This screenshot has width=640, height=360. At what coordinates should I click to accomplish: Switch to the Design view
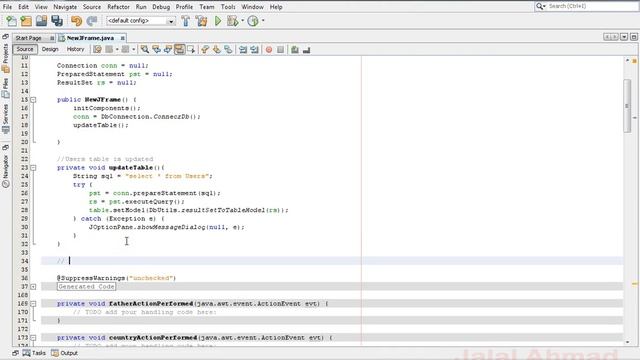[x=50, y=49]
